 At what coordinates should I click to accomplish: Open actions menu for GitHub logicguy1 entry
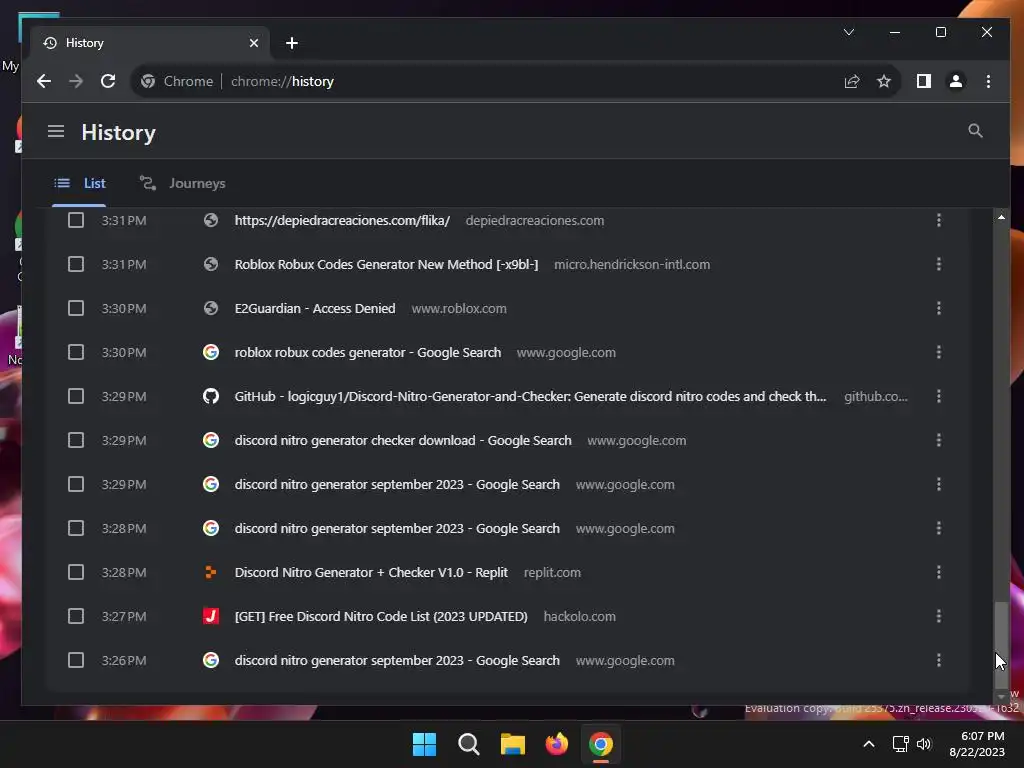pos(938,396)
